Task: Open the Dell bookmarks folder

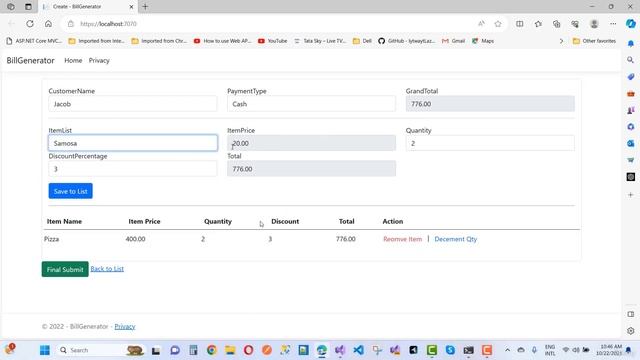Action: (x=362, y=41)
